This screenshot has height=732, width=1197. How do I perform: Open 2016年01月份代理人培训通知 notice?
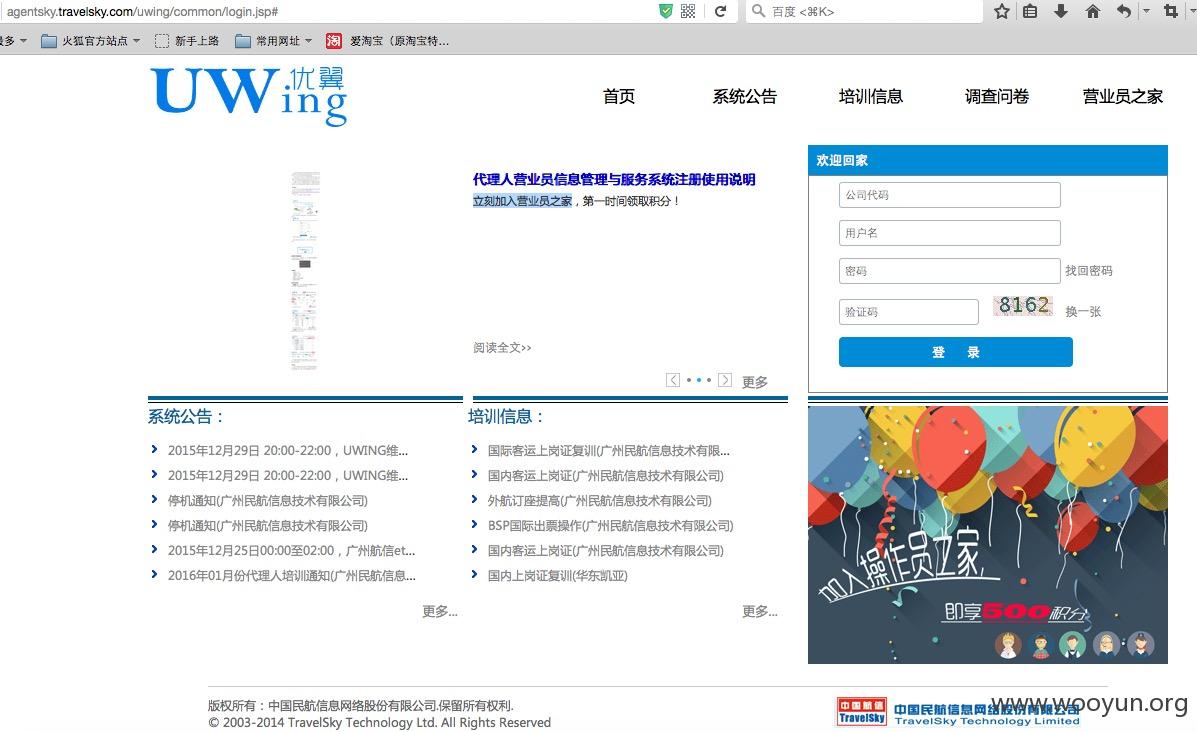click(292, 576)
